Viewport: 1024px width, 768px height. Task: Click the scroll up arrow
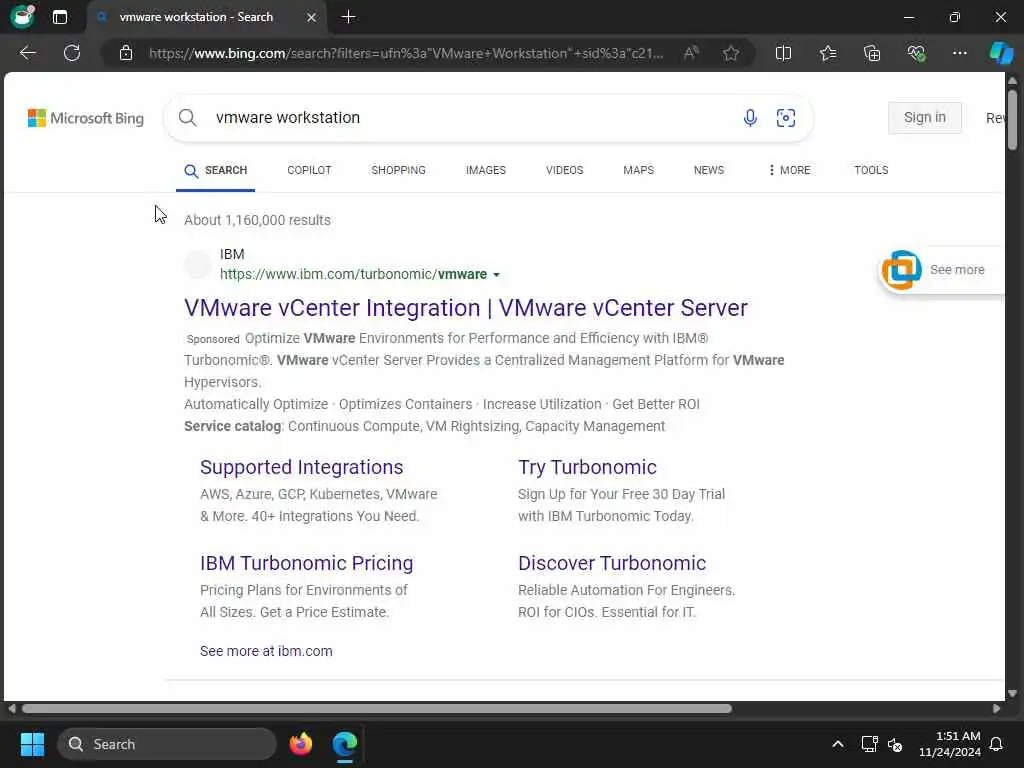click(1012, 80)
